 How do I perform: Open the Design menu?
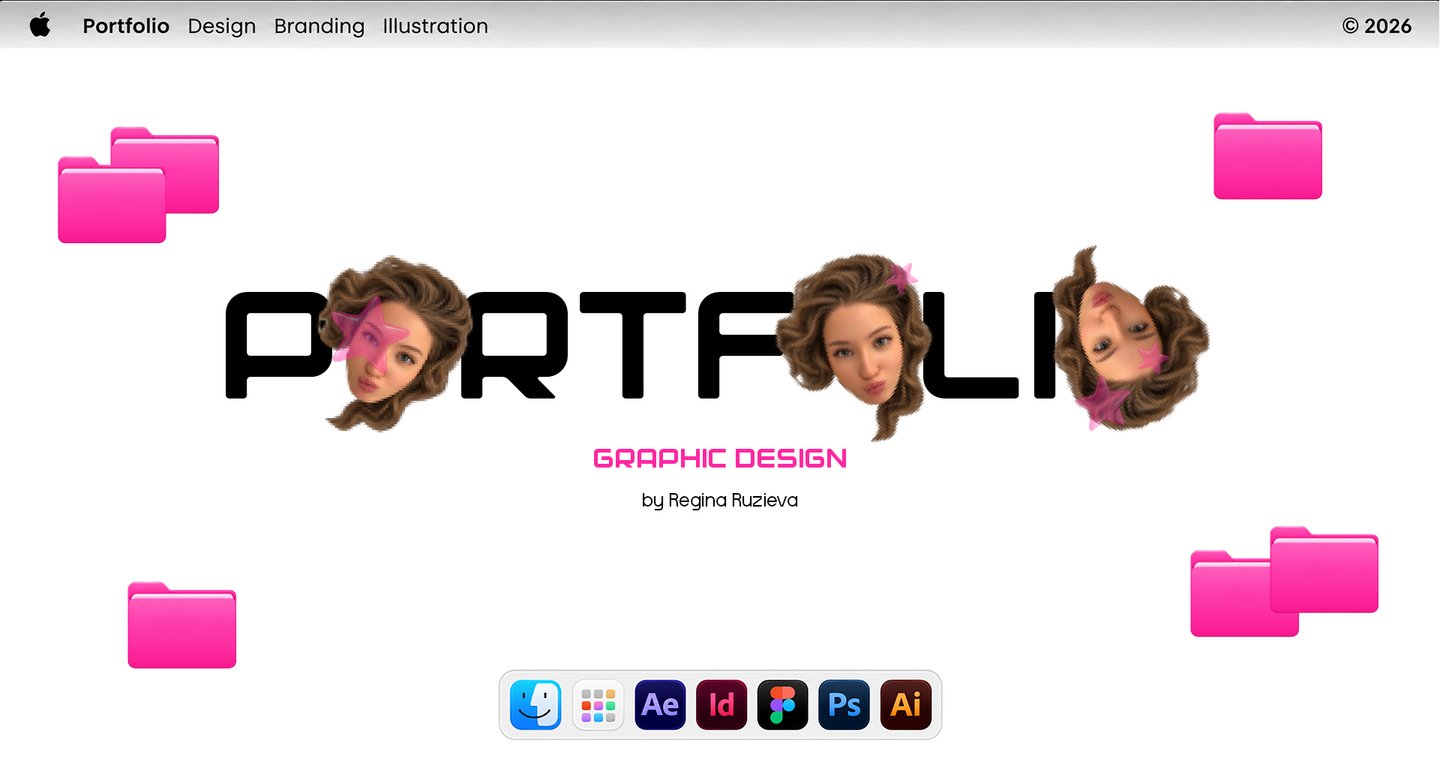[x=222, y=26]
